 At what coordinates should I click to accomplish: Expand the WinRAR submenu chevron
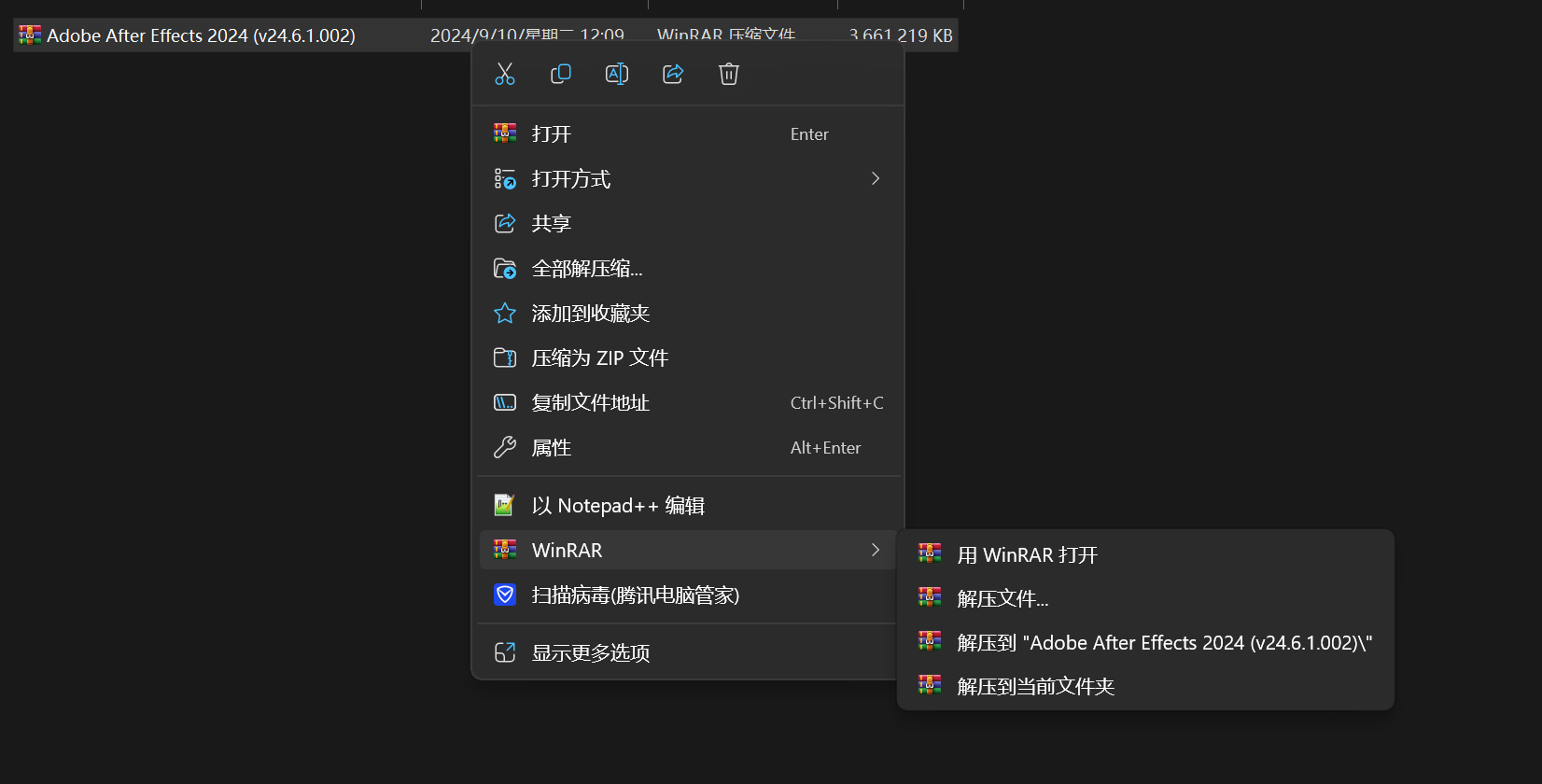click(x=875, y=551)
